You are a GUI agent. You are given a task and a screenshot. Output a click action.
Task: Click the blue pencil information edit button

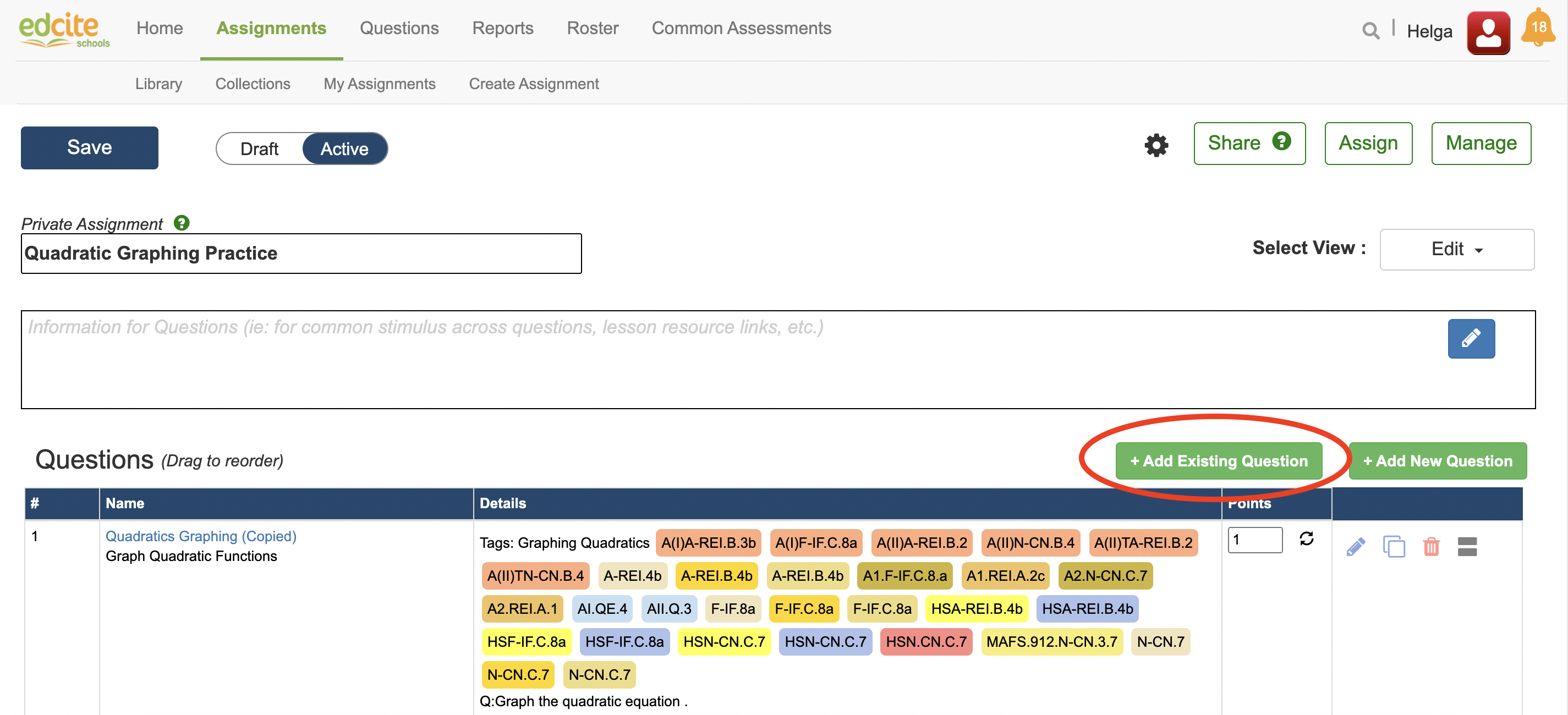[1470, 338]
